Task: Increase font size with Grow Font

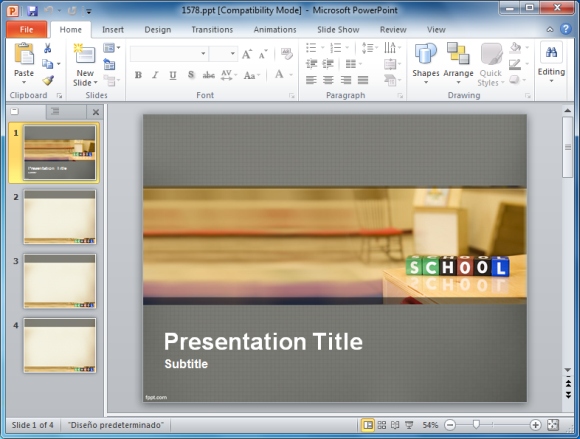Action: [247, 55]
